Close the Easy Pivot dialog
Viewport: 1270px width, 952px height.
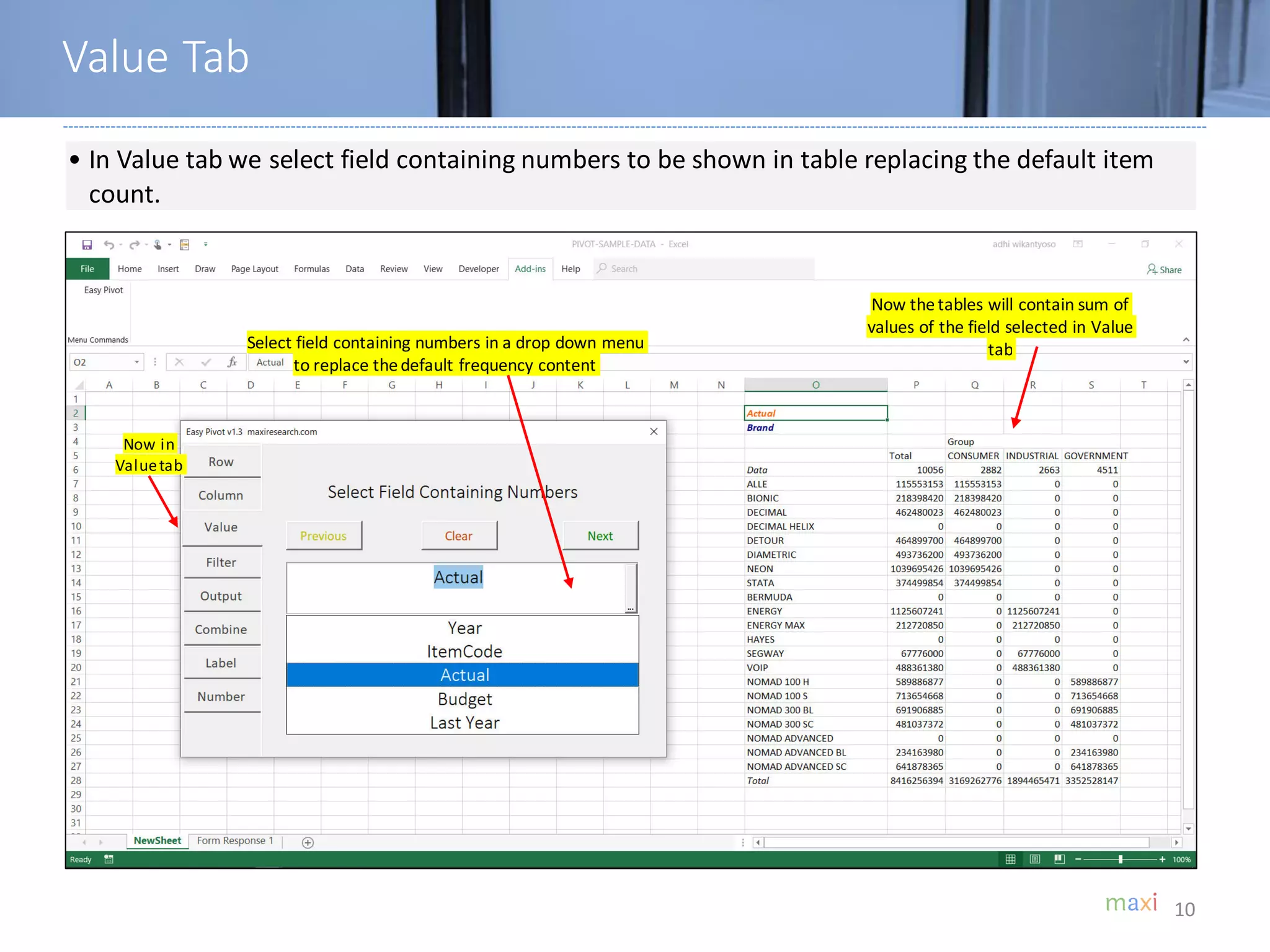point(654,431)
